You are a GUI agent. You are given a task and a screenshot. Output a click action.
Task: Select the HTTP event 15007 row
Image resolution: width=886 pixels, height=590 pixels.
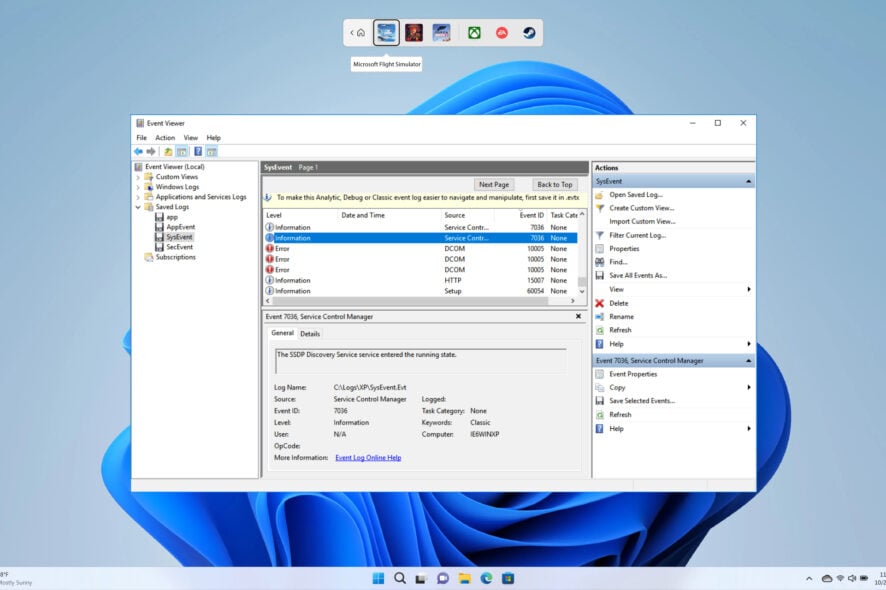coord(420,281)
